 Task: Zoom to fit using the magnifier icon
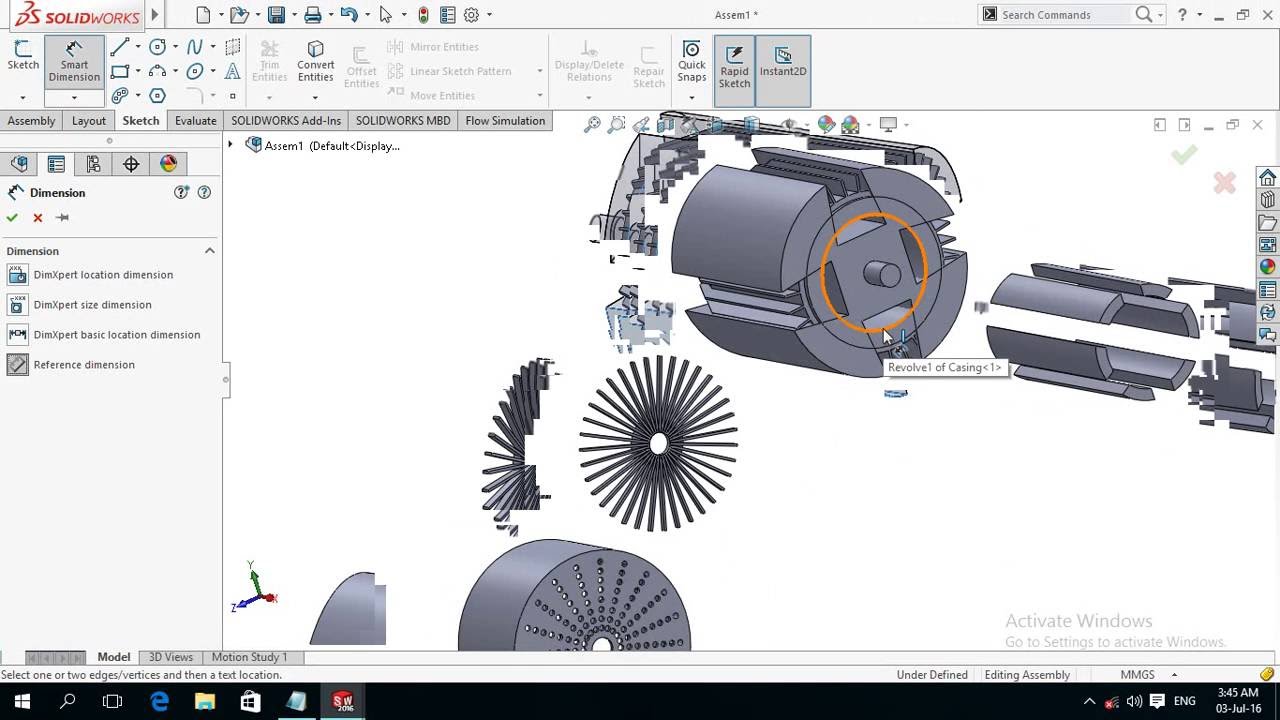pyautogui.click(x=592, y=125)
